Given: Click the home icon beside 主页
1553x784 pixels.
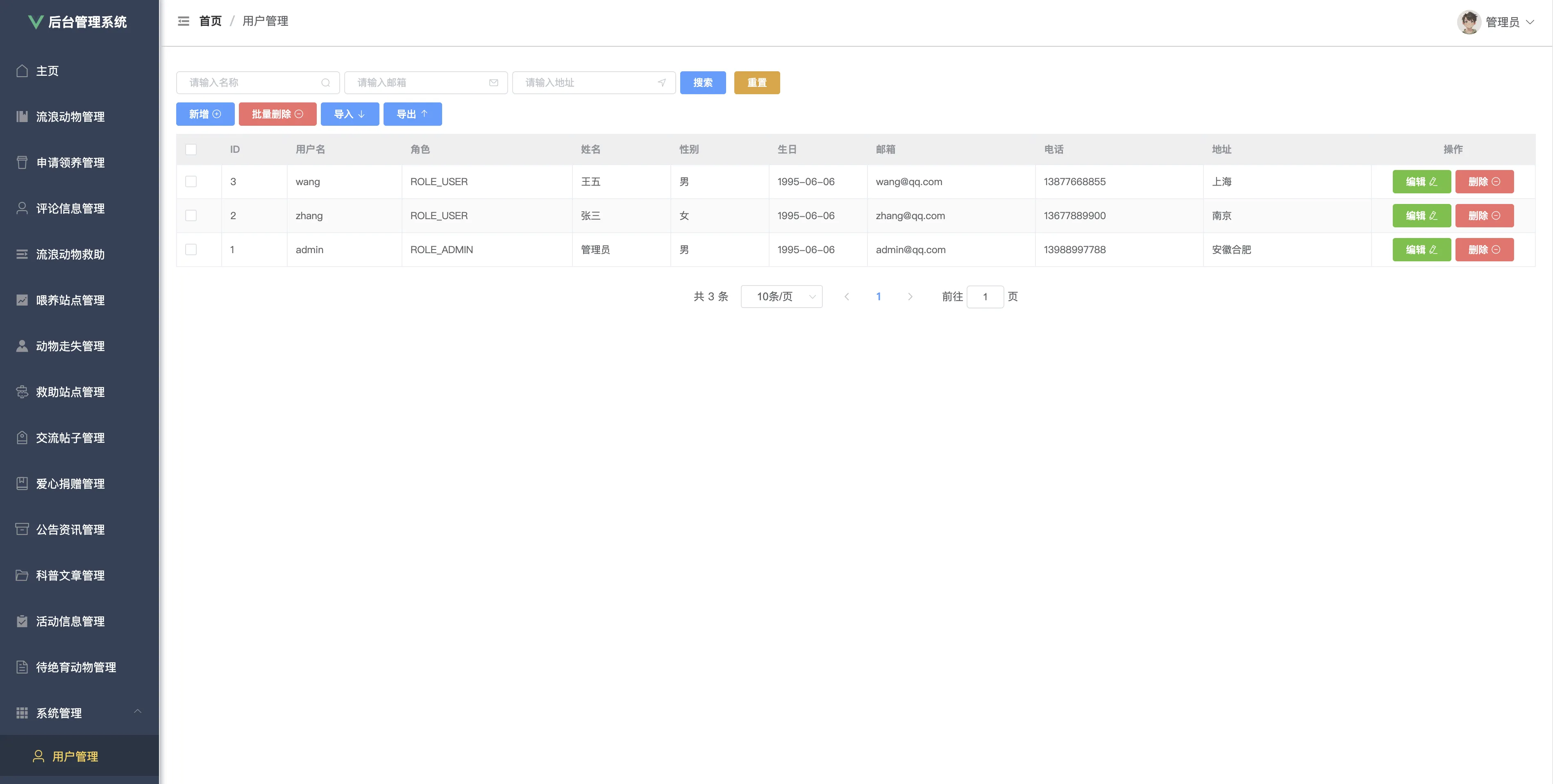Looking at the screenshot, I should (22, 71).
